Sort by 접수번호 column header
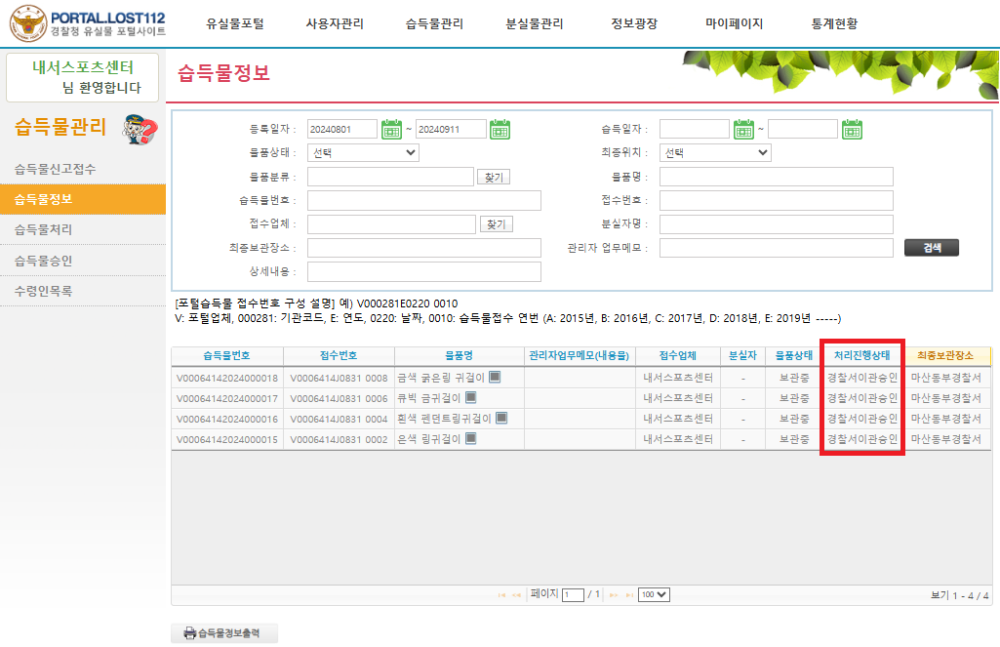The image size is (1000, 647). (x=339, y=356)
